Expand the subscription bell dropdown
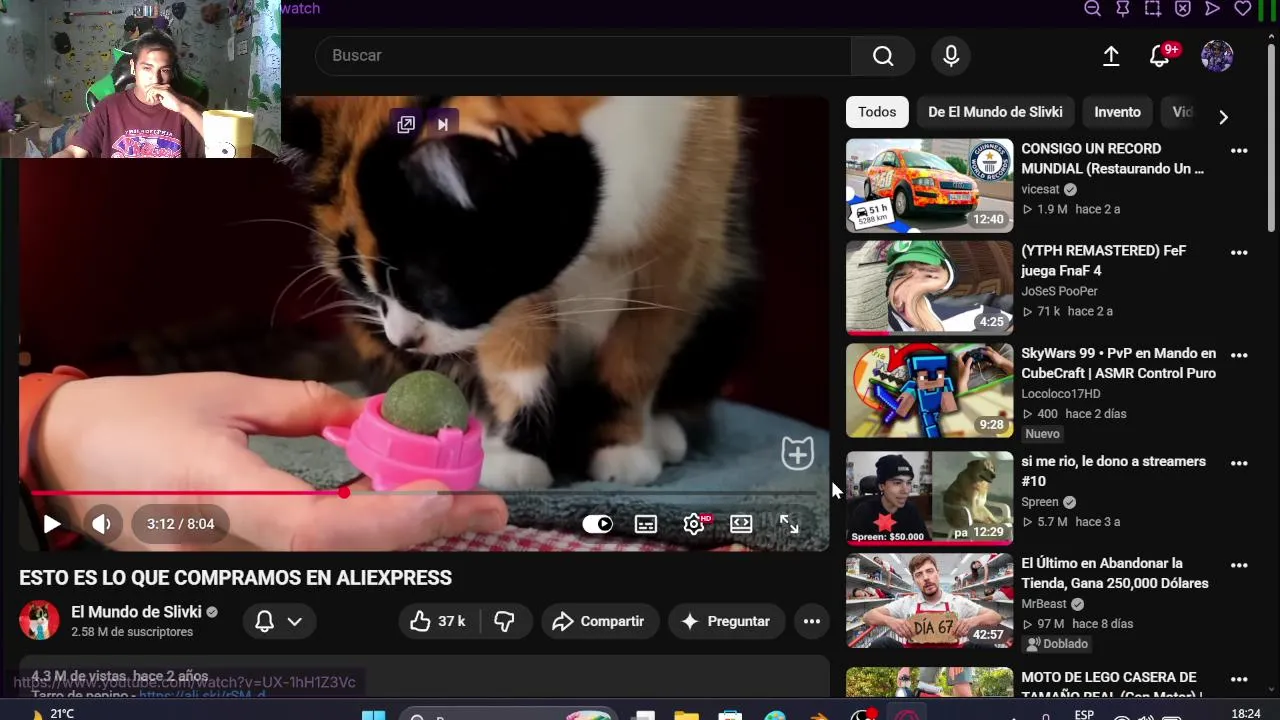Image resolution: width=1280 pixels, height=720 pixels. (279, 621)
